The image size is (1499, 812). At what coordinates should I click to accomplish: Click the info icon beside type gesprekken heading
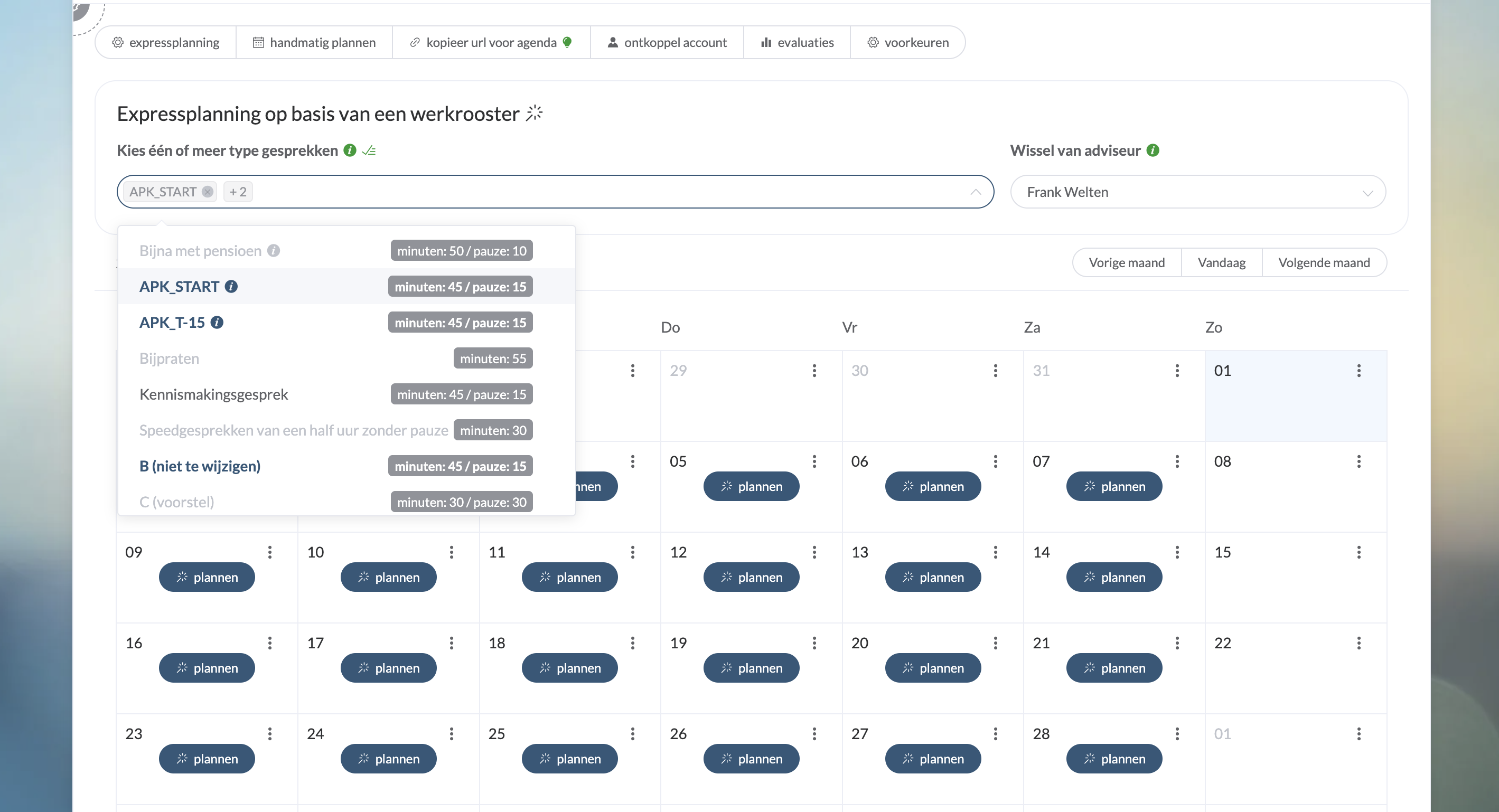tap(350, 150)
